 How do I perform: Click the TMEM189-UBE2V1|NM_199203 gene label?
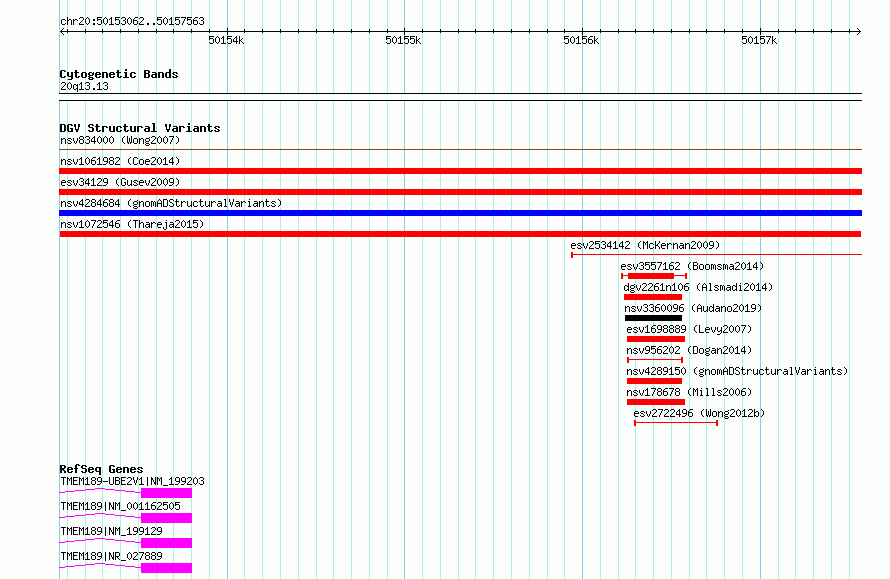[132, 481]
